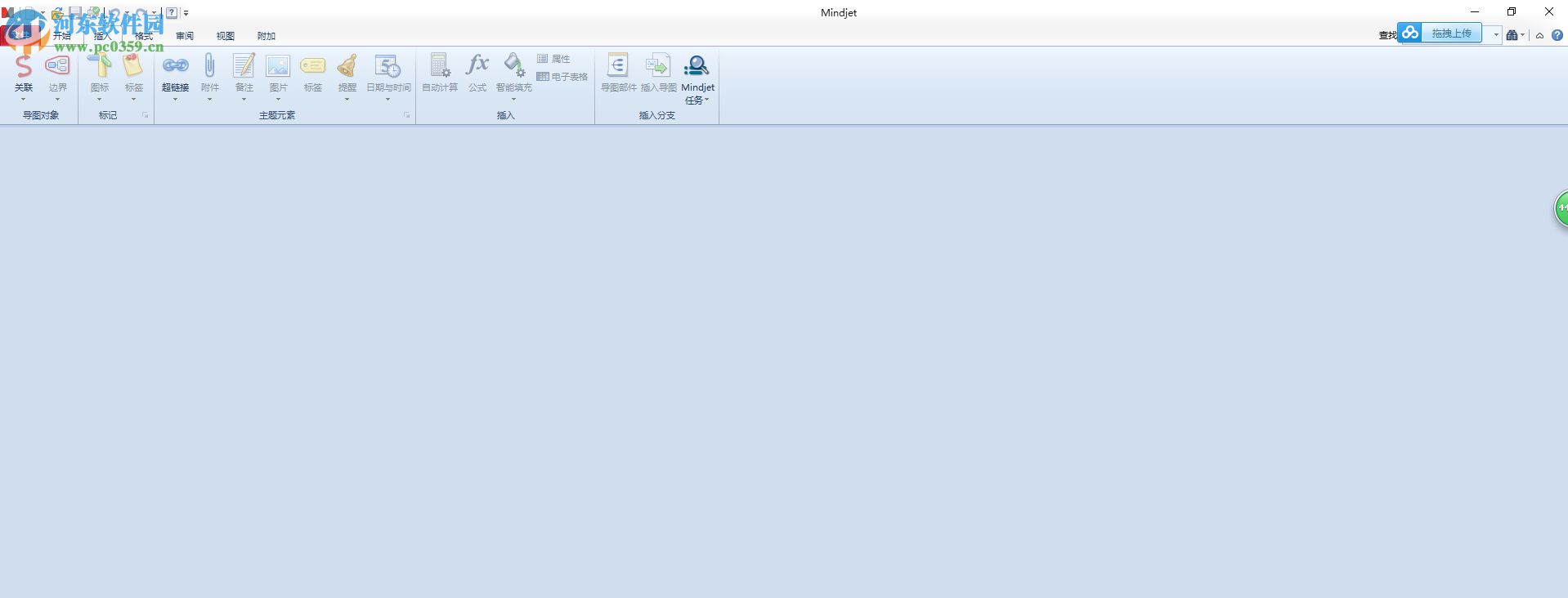Collapse the ribbon with the up chevron
This screenshot has height=598, width=1568.
click(1539, 36)
